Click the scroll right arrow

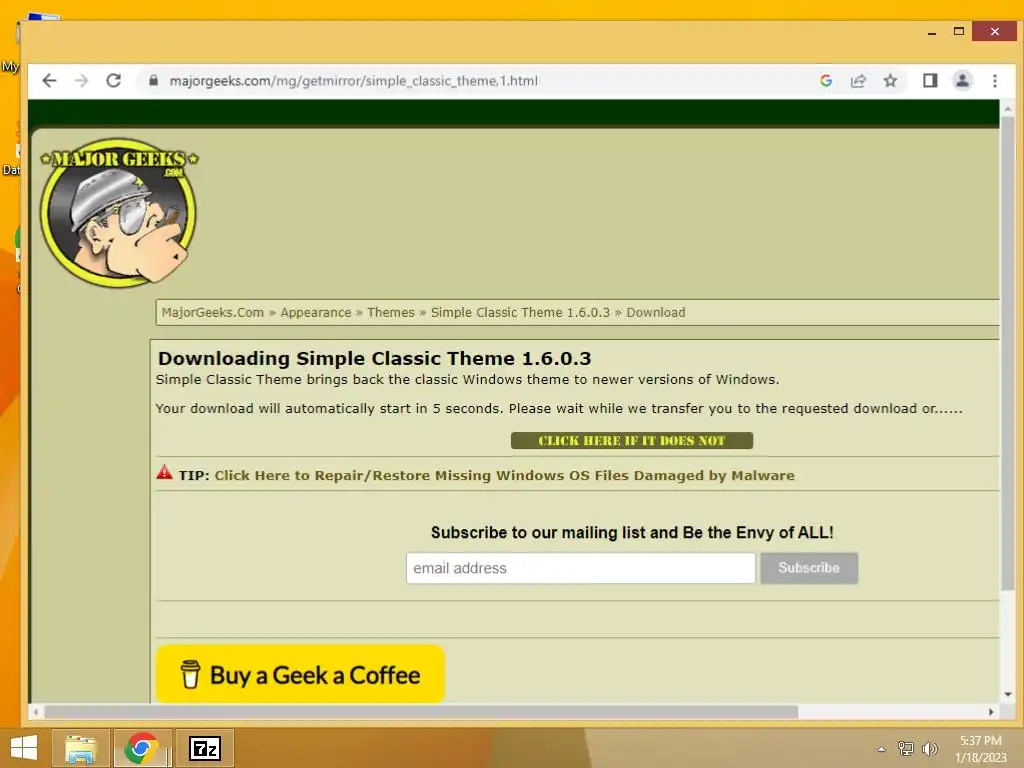pos(991,712)
